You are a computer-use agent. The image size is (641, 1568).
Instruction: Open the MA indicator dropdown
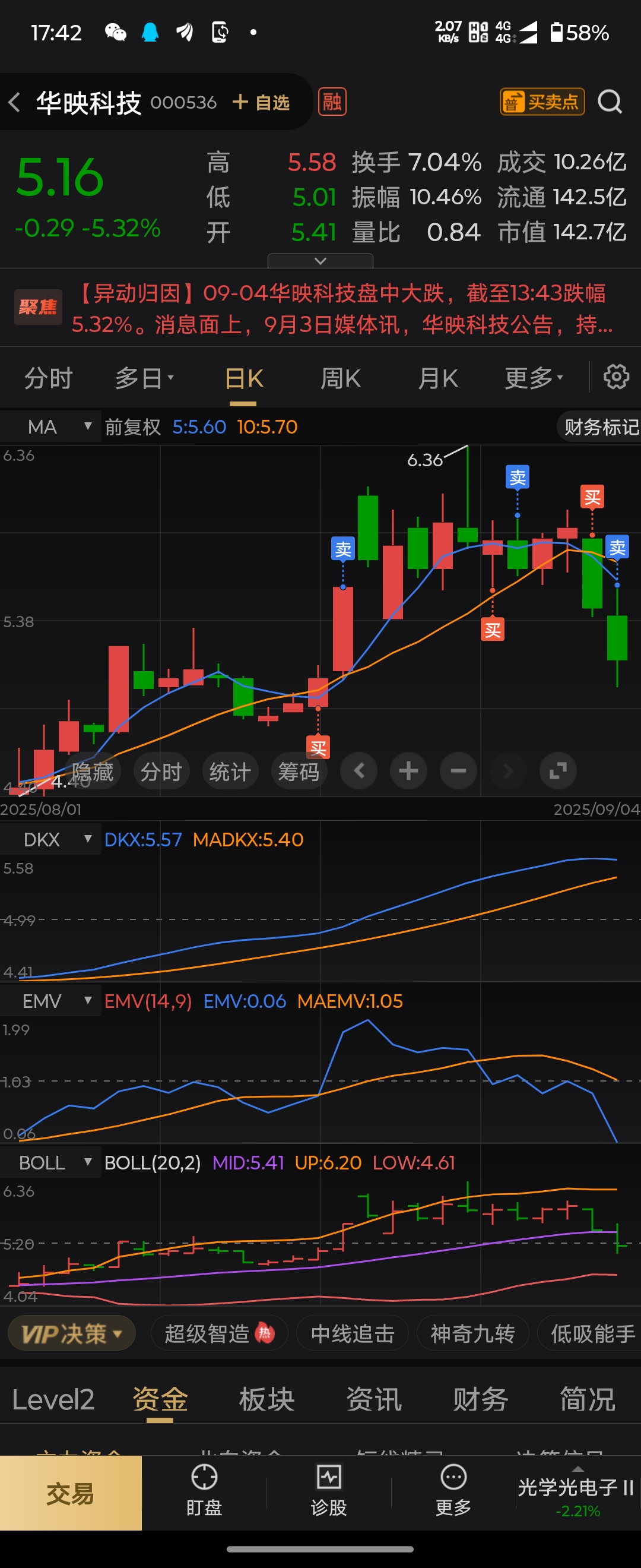coord(50,426)
